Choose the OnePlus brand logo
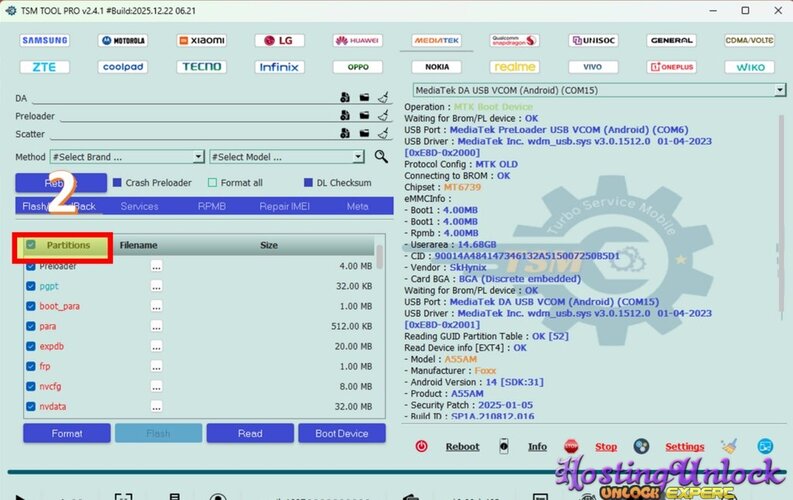Screen dimensions: 793x500 pos(672,67)
